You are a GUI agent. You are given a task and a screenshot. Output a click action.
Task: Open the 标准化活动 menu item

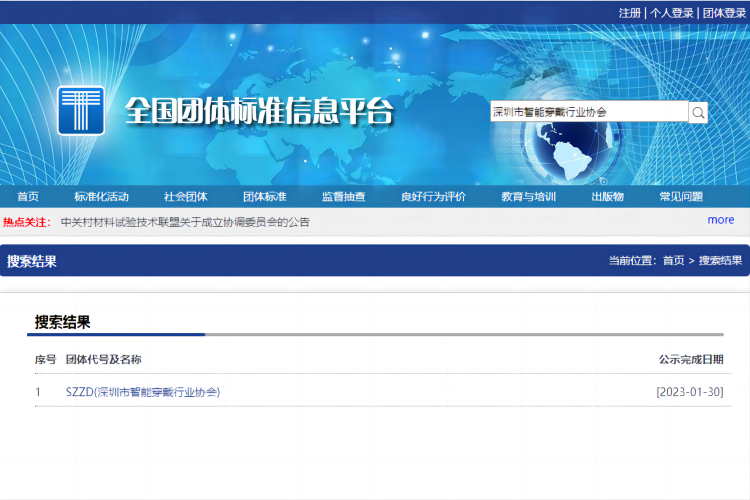pyautogui.click(x=101, y=197)
